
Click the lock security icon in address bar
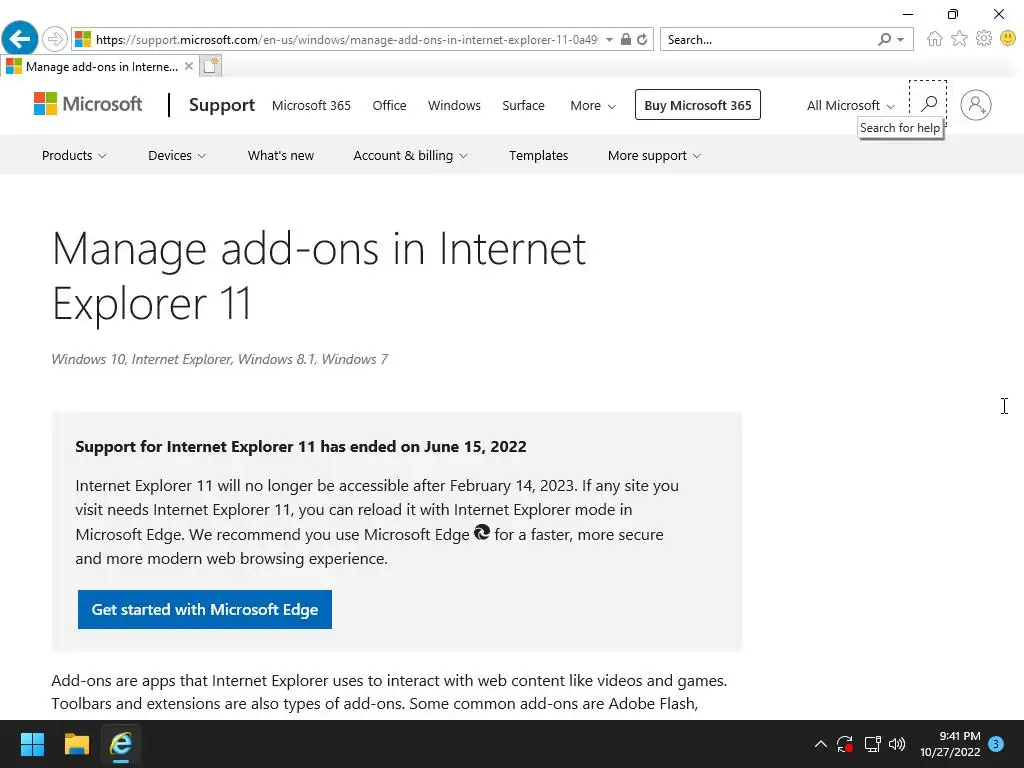coord(626,39)
